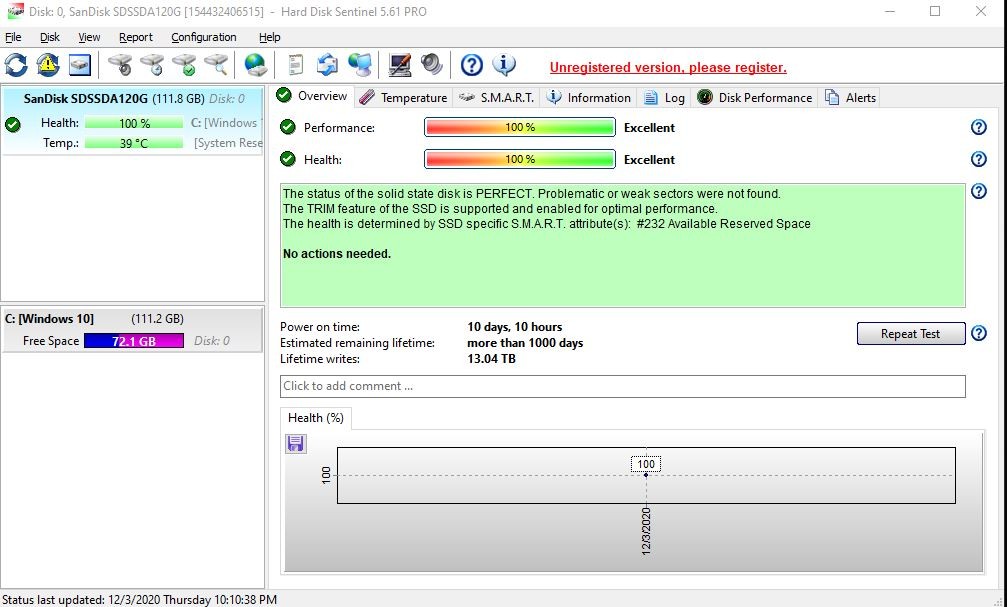Click Unregistered version, please register link
Viewport: 1007px width, 607px height.
tap(668, 67)
